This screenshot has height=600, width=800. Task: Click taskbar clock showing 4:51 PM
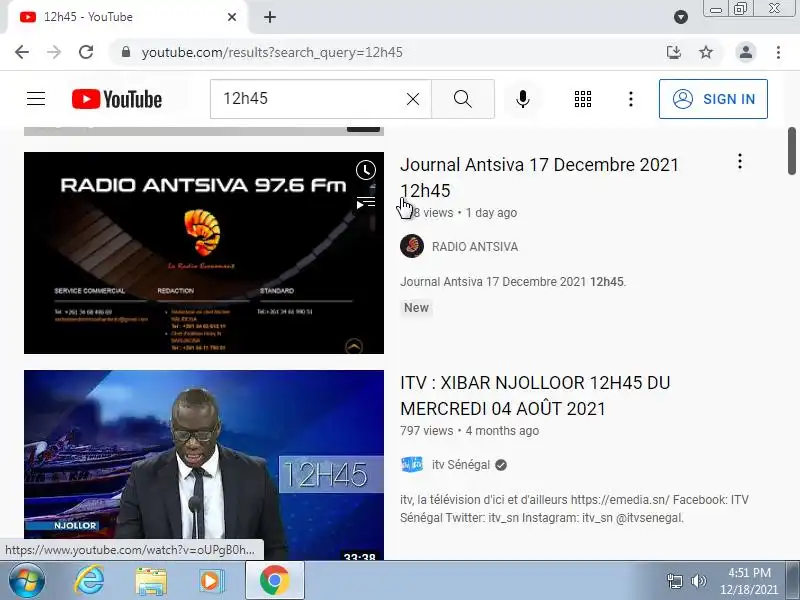coord(749,581)
